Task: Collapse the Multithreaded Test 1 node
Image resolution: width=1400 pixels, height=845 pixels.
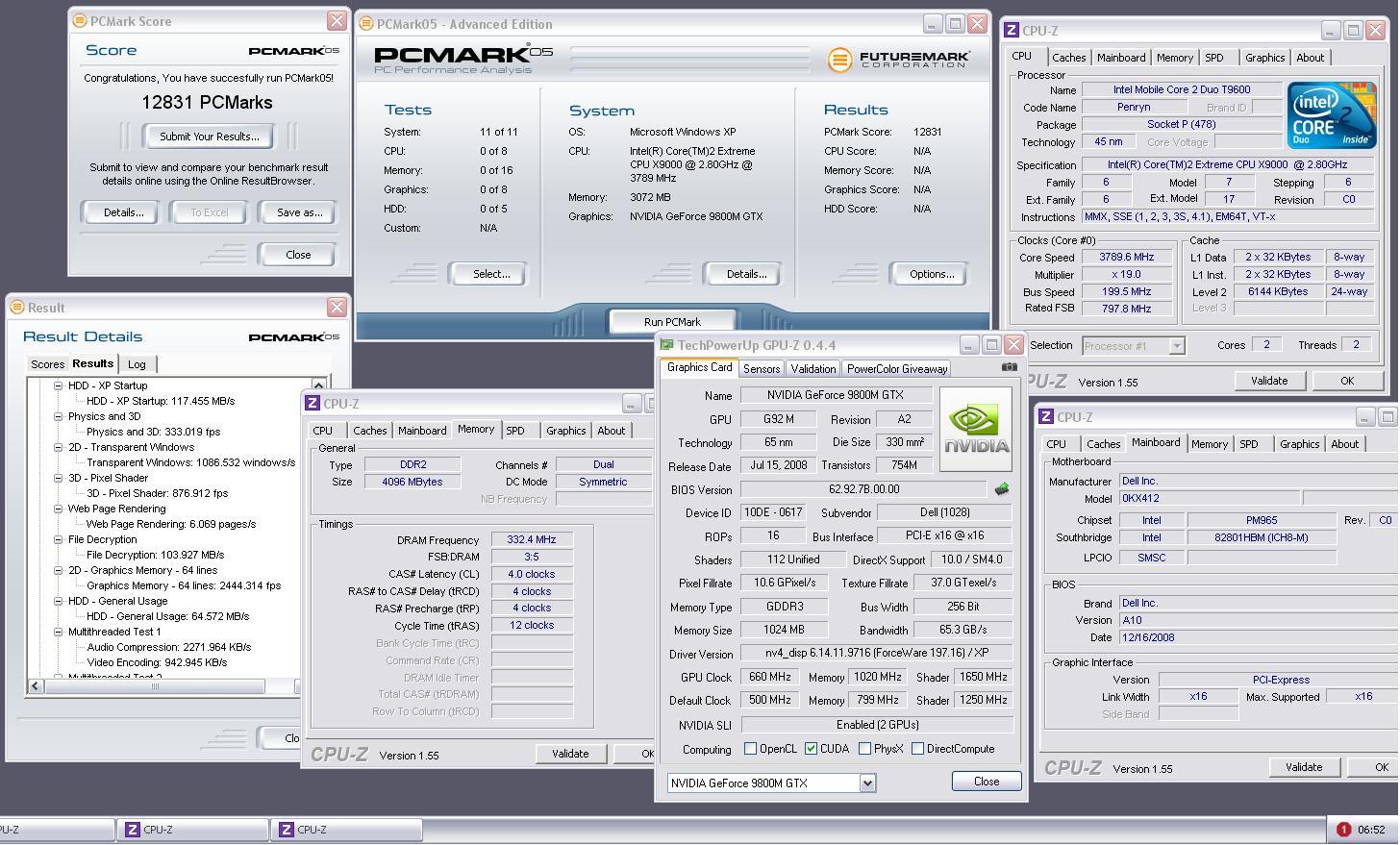Action: click(58, 632)
